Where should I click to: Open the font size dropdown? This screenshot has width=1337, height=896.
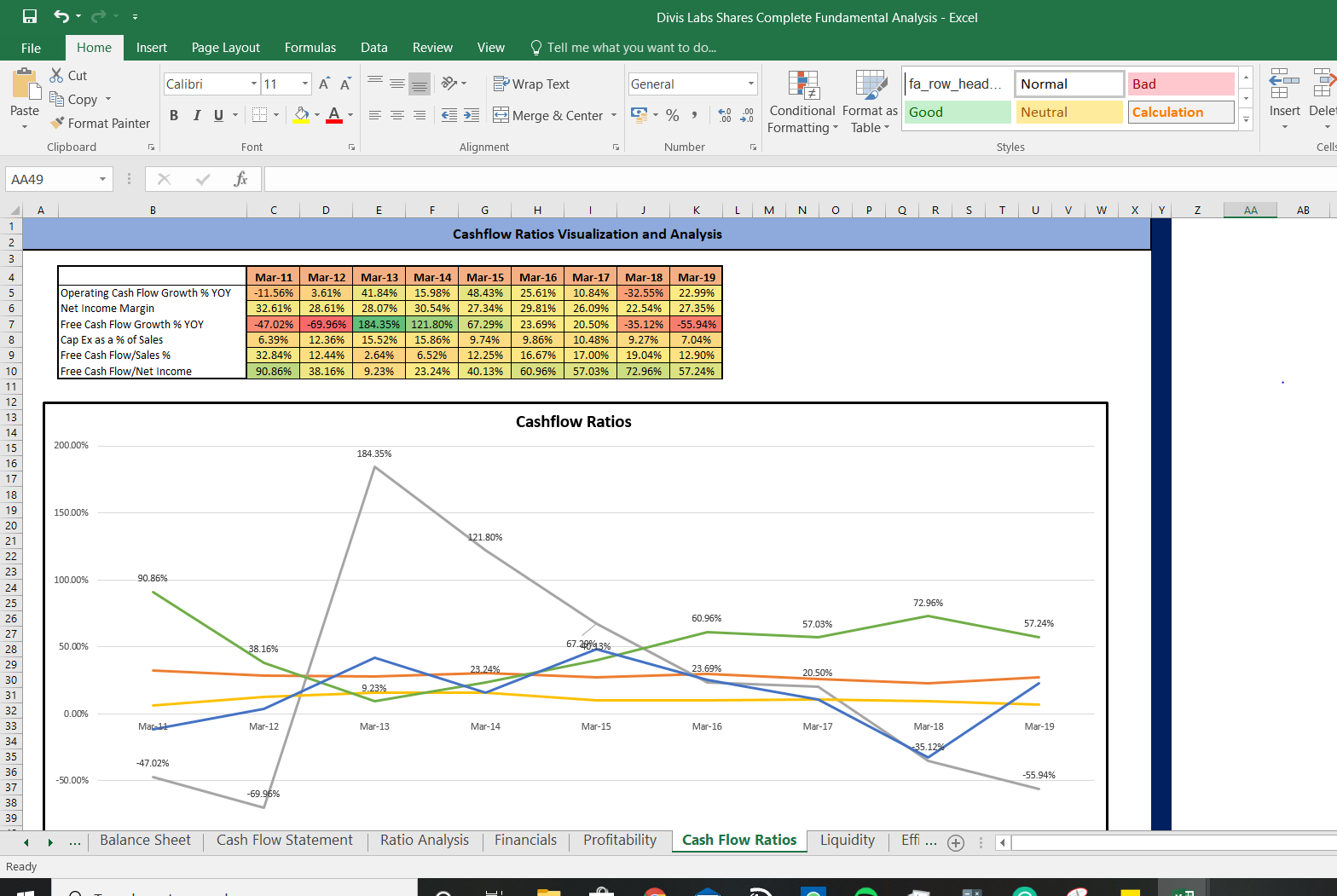pyautogui.click(x=305, y=84)
